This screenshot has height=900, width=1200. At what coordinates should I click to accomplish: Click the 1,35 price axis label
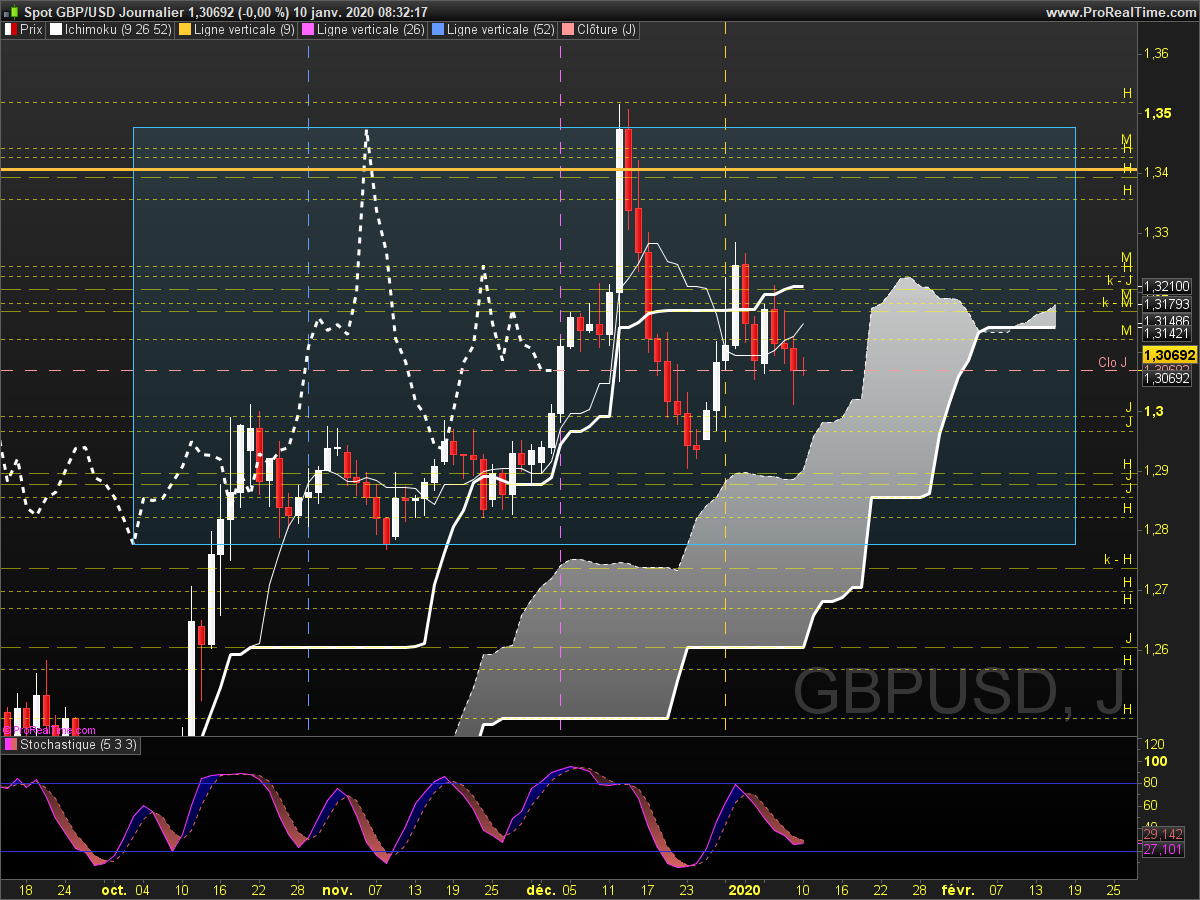click(1158, 113)
